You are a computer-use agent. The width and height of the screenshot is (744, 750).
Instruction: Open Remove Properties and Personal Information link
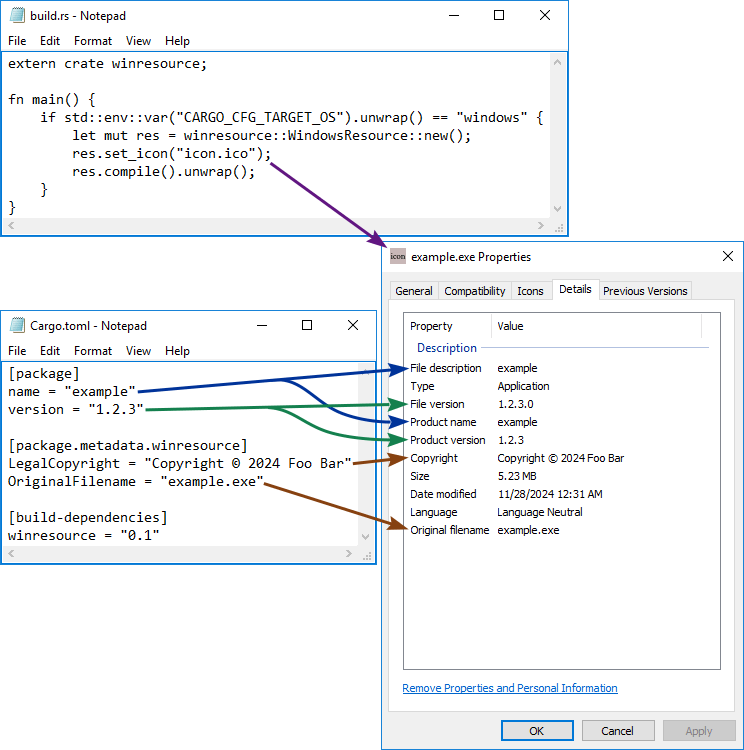(x=510, y=688)
